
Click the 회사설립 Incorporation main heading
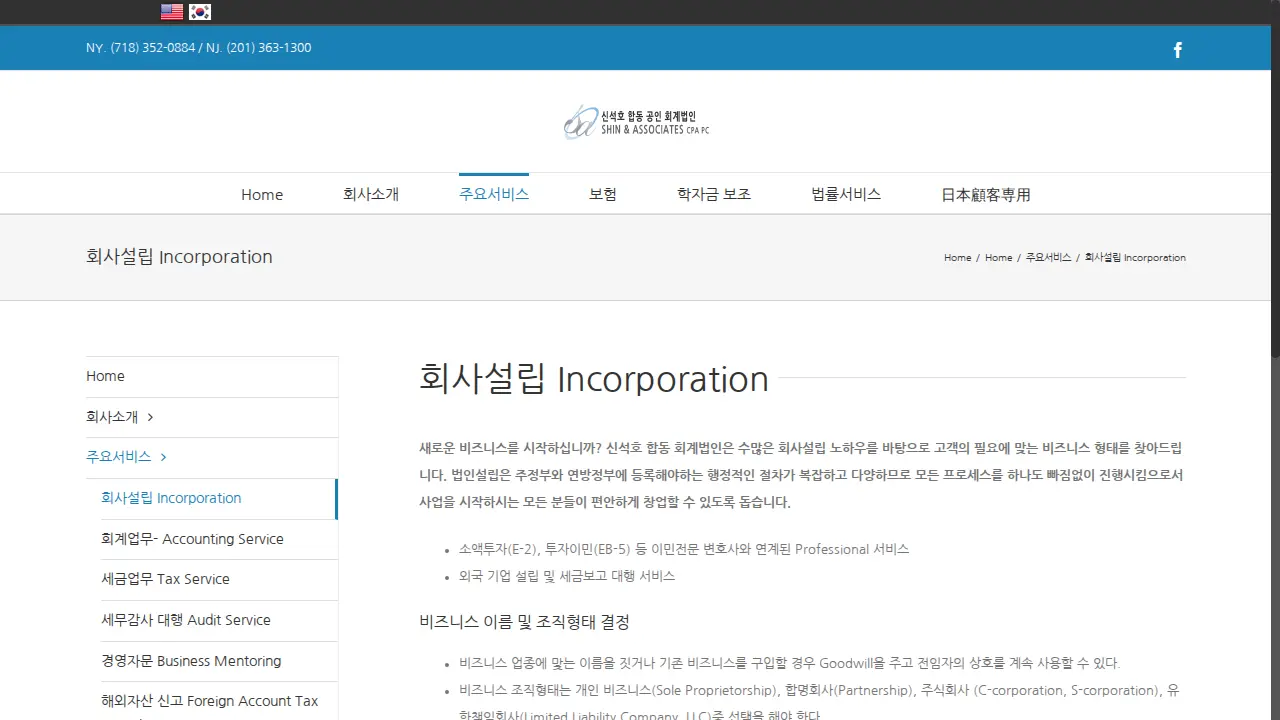[594, 379]
